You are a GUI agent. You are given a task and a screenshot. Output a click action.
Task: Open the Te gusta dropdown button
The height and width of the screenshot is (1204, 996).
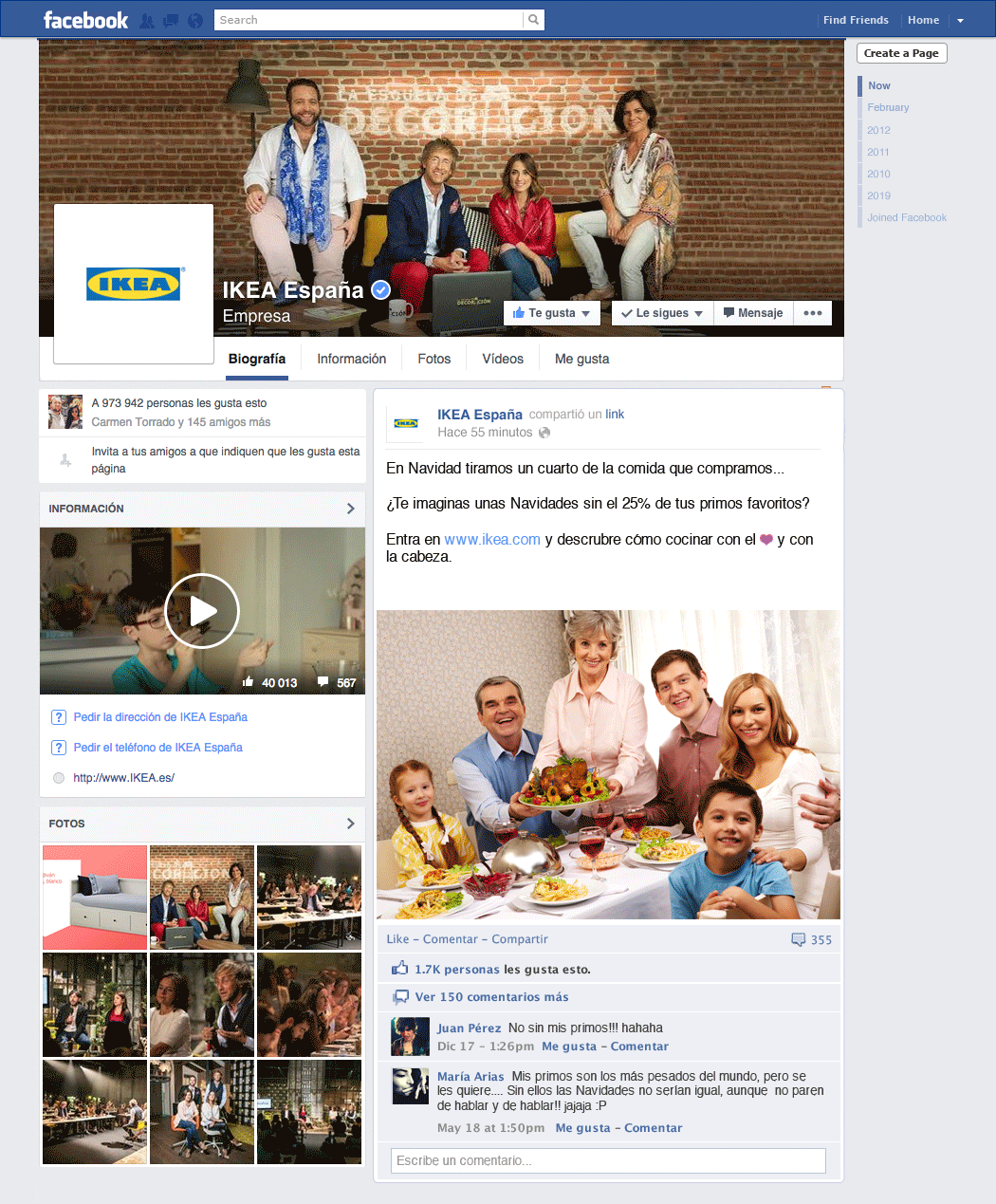(x=551, y=313)
